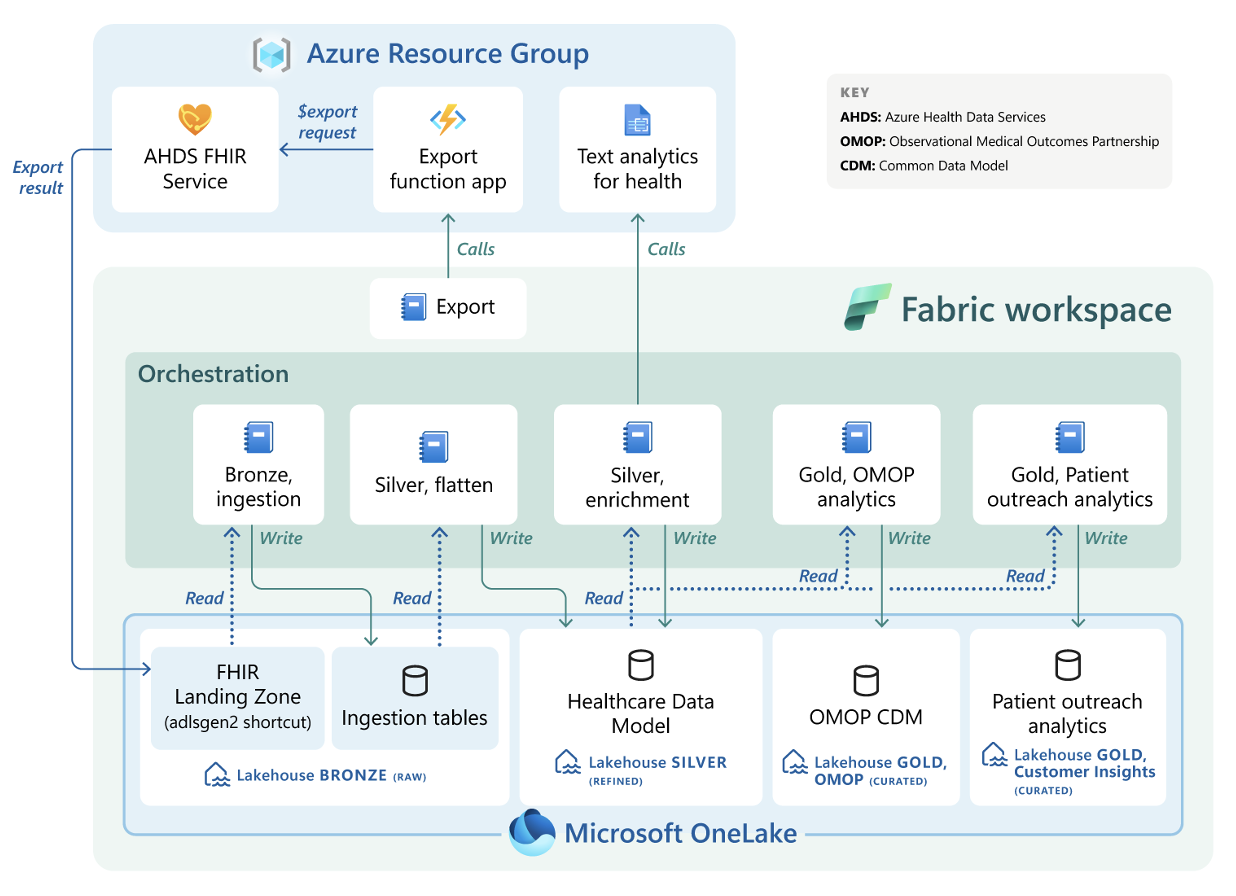The image size is (1236, 896).
Task: Click the 'Read' label above Ingestion tables
Action: point(412,598)
